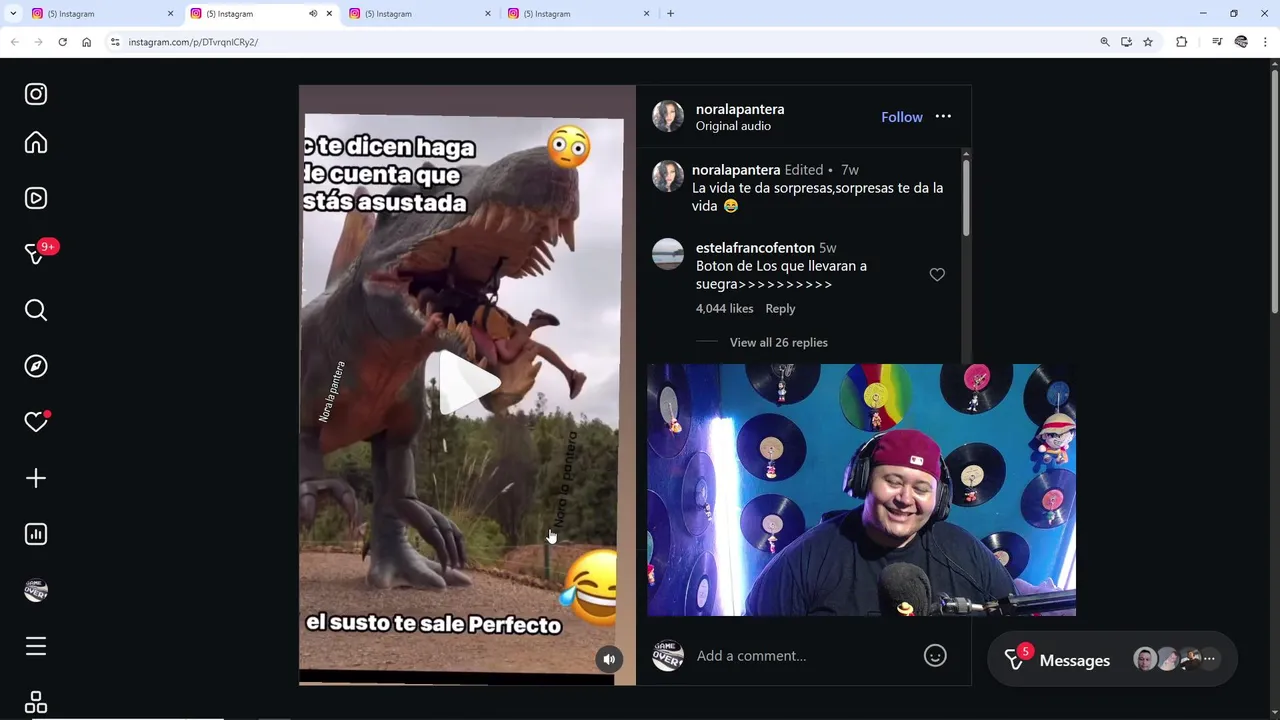View site information icon

click(115, 42)
